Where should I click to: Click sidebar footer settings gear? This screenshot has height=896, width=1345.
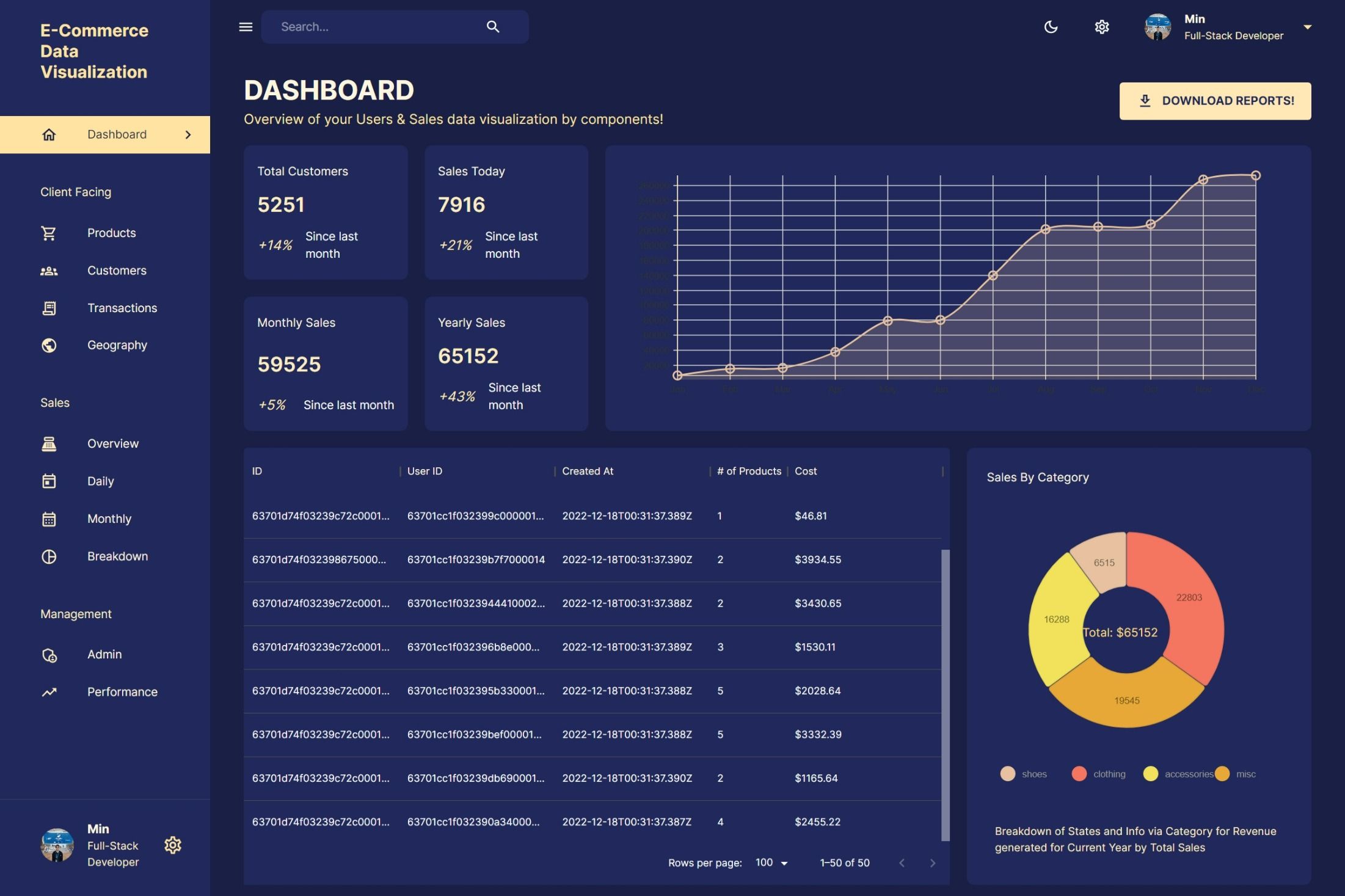(173, 845)
